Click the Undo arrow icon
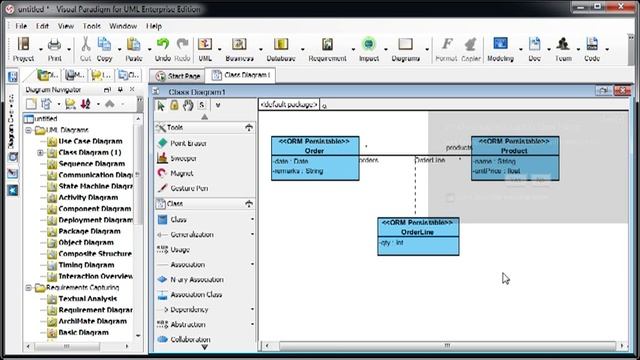The image size is (640, 360). tap(163, 44)
